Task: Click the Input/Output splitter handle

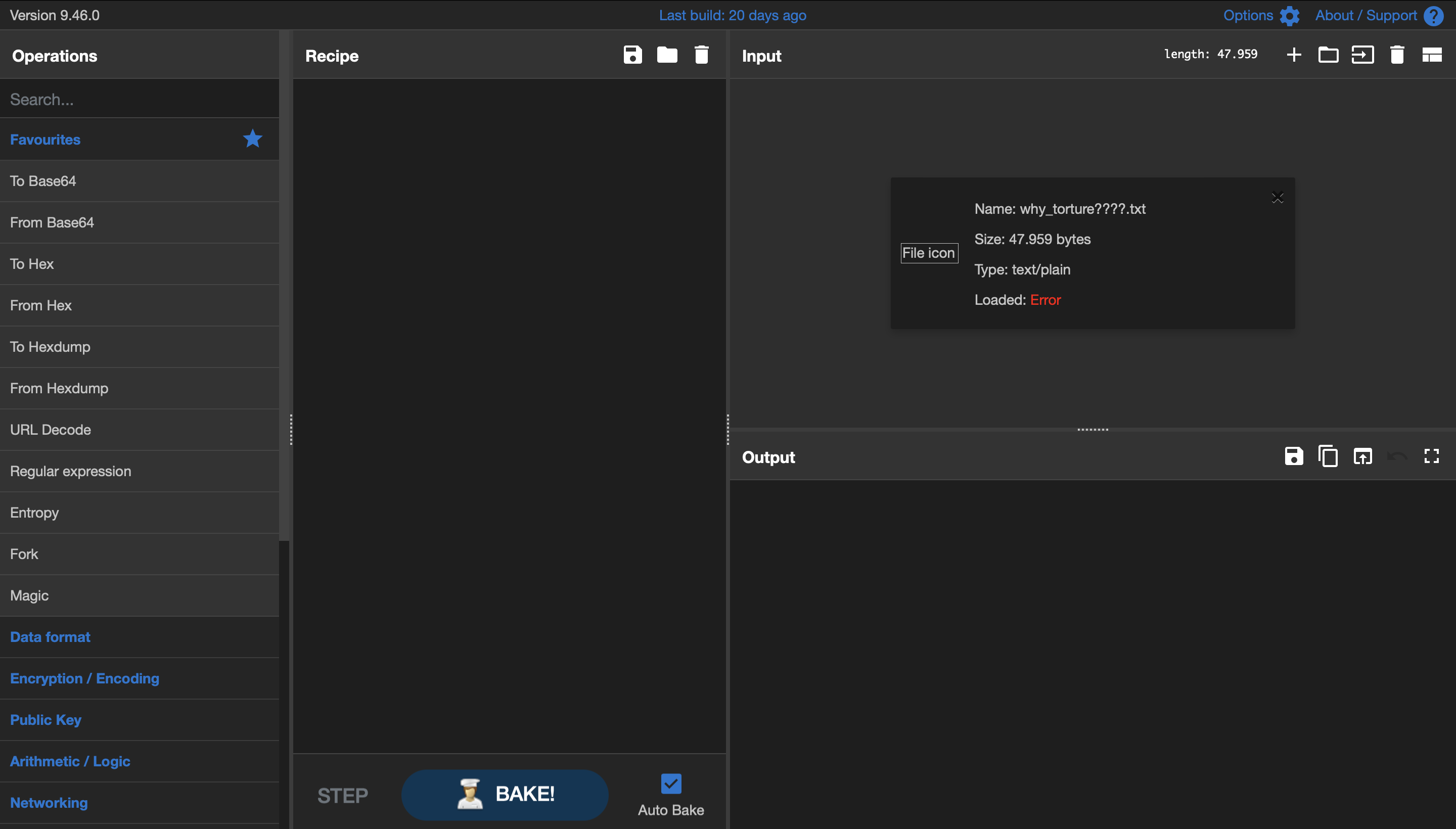Action: tap(1093, 429)
